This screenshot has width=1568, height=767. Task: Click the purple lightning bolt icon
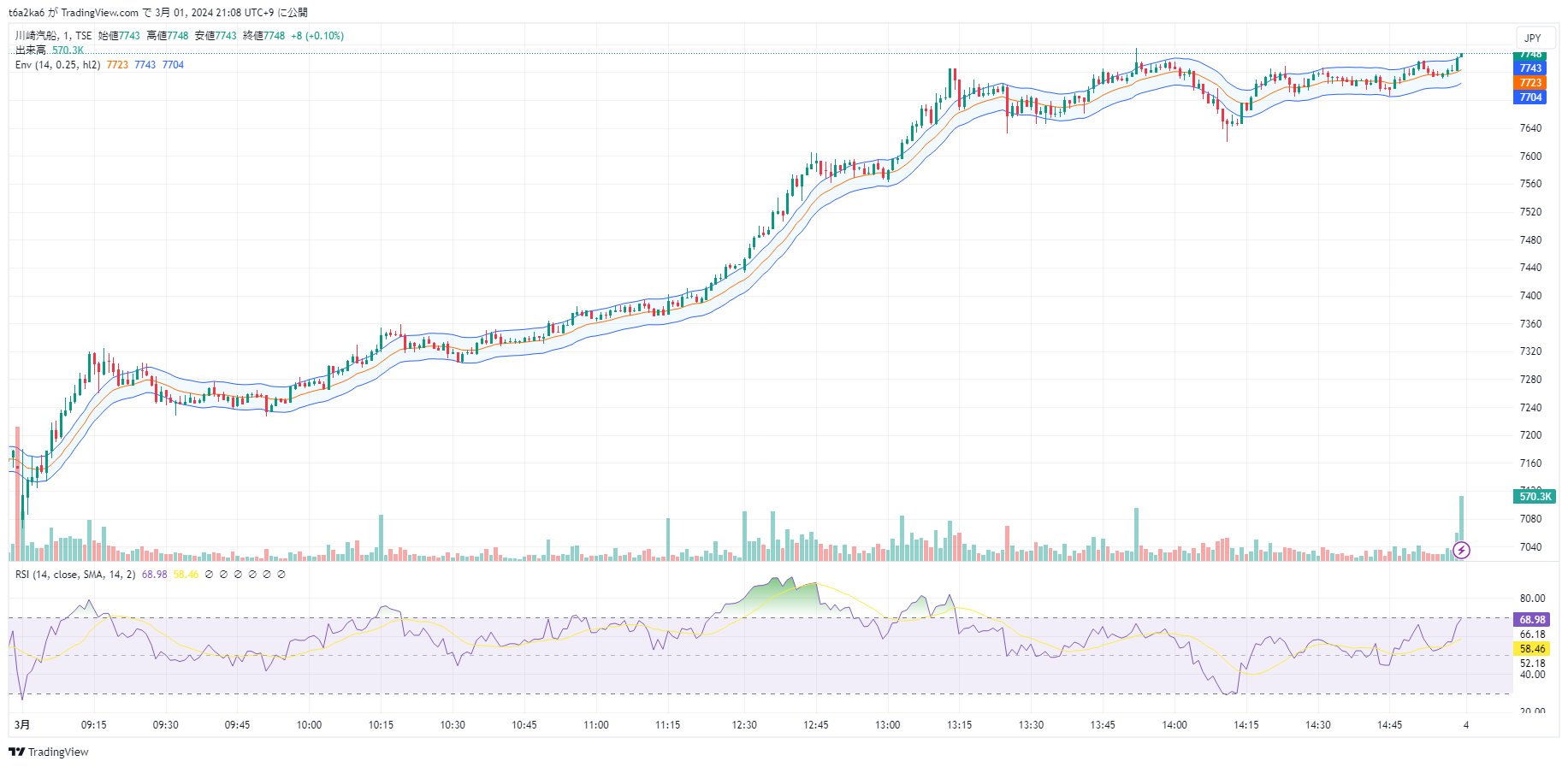[1461, 550]
